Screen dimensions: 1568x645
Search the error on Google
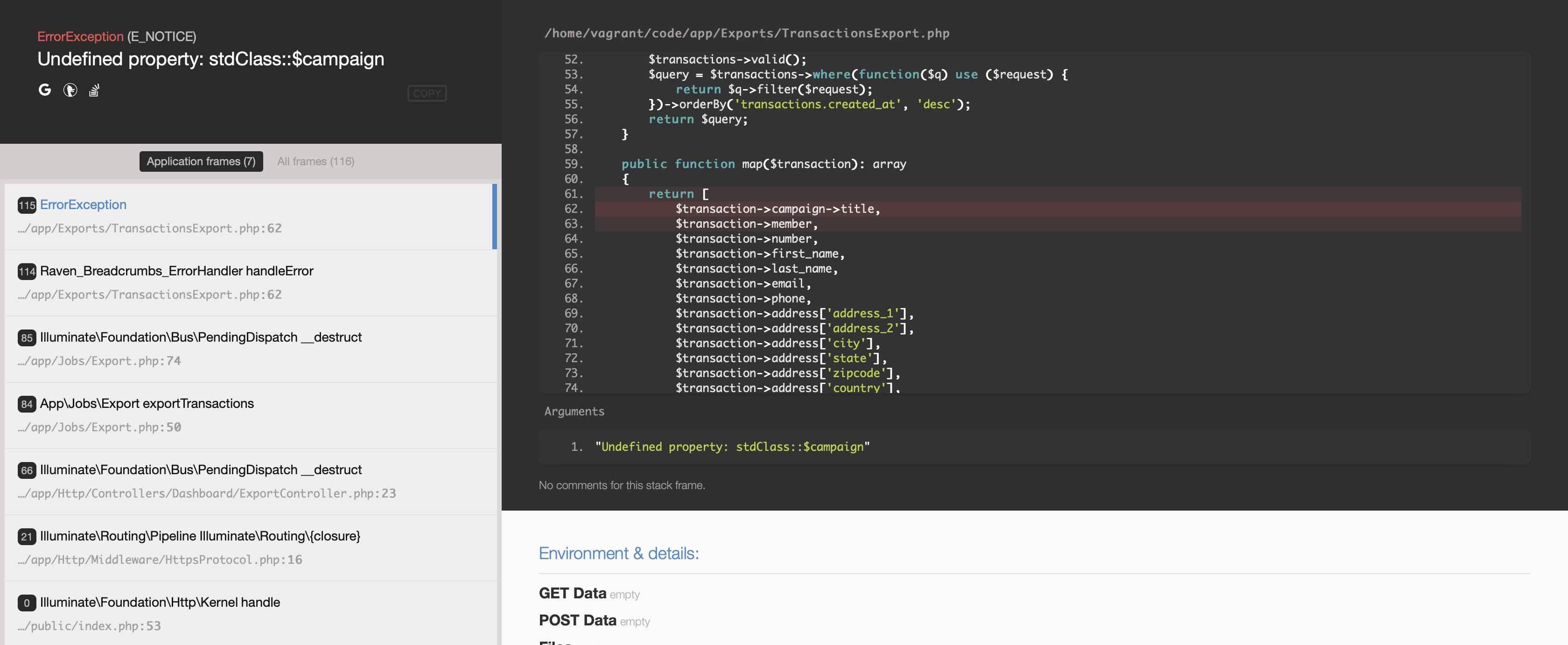click(45, 90)
